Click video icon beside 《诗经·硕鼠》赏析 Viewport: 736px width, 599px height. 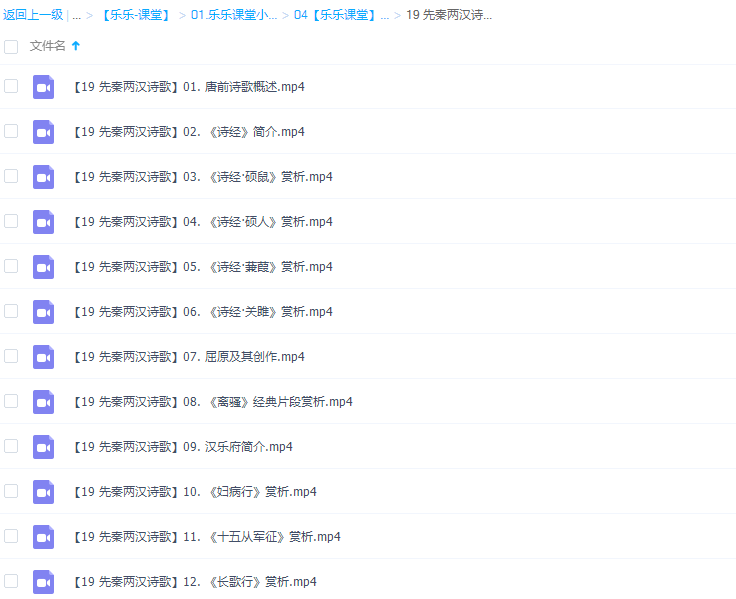(x=43, y=177)
